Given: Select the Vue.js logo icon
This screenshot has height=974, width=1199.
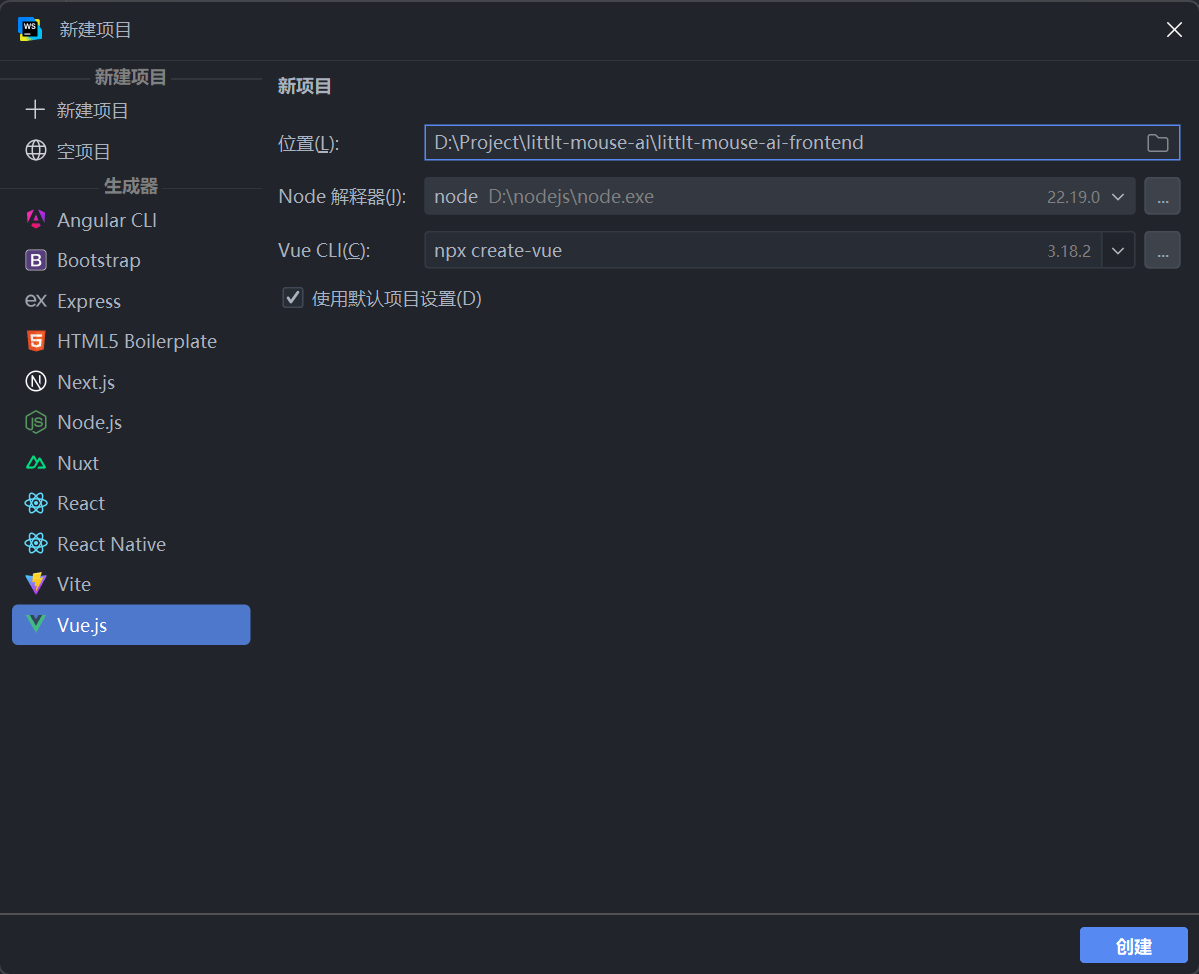Looking at the screenshot, I should pos(36,624).
